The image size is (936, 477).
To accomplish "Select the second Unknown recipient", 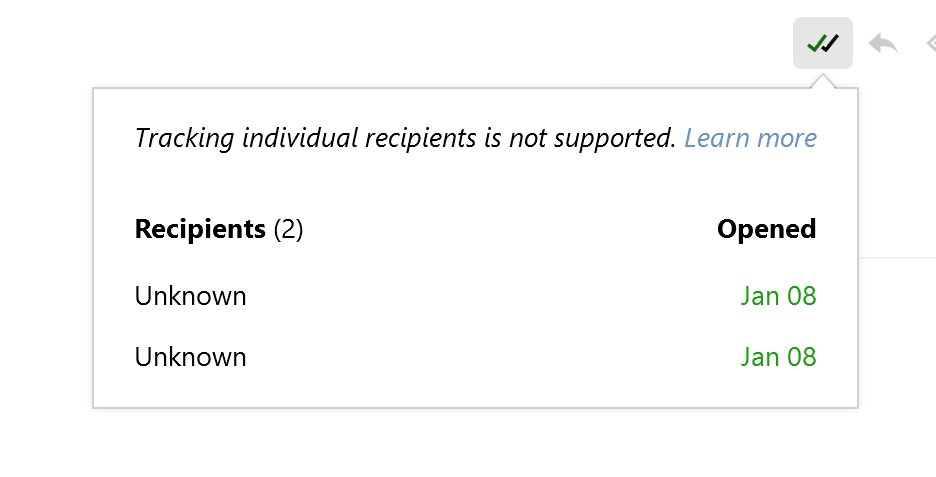I will click(190, 357).
